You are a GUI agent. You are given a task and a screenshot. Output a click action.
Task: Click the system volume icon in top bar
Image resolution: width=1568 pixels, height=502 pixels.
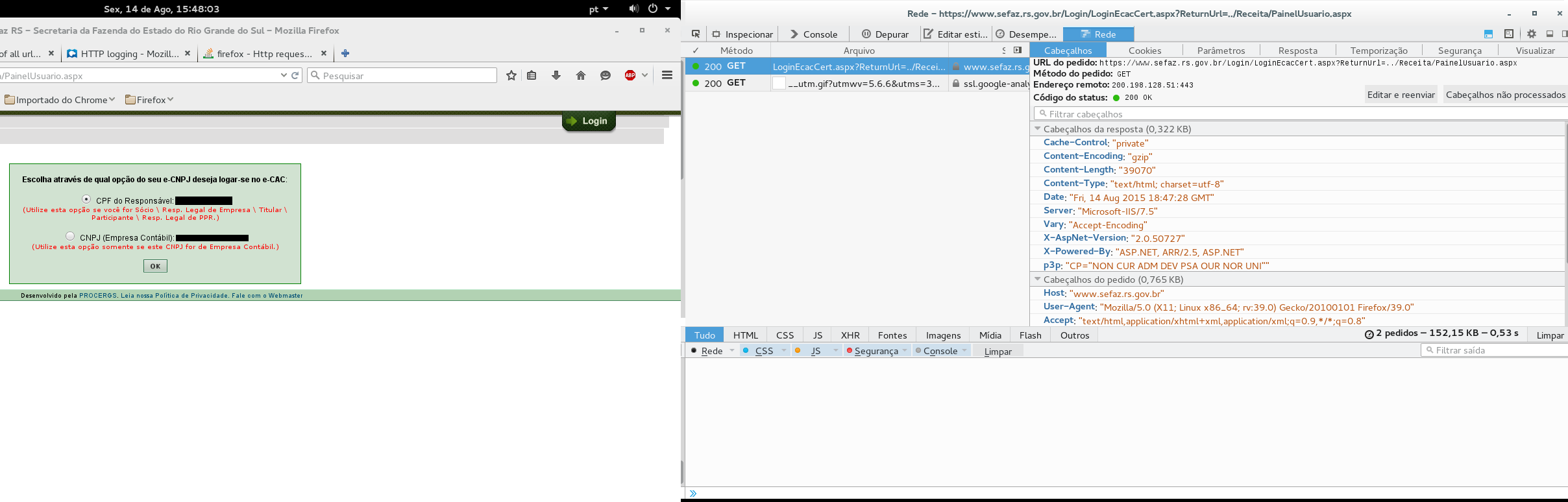[633, 9]
